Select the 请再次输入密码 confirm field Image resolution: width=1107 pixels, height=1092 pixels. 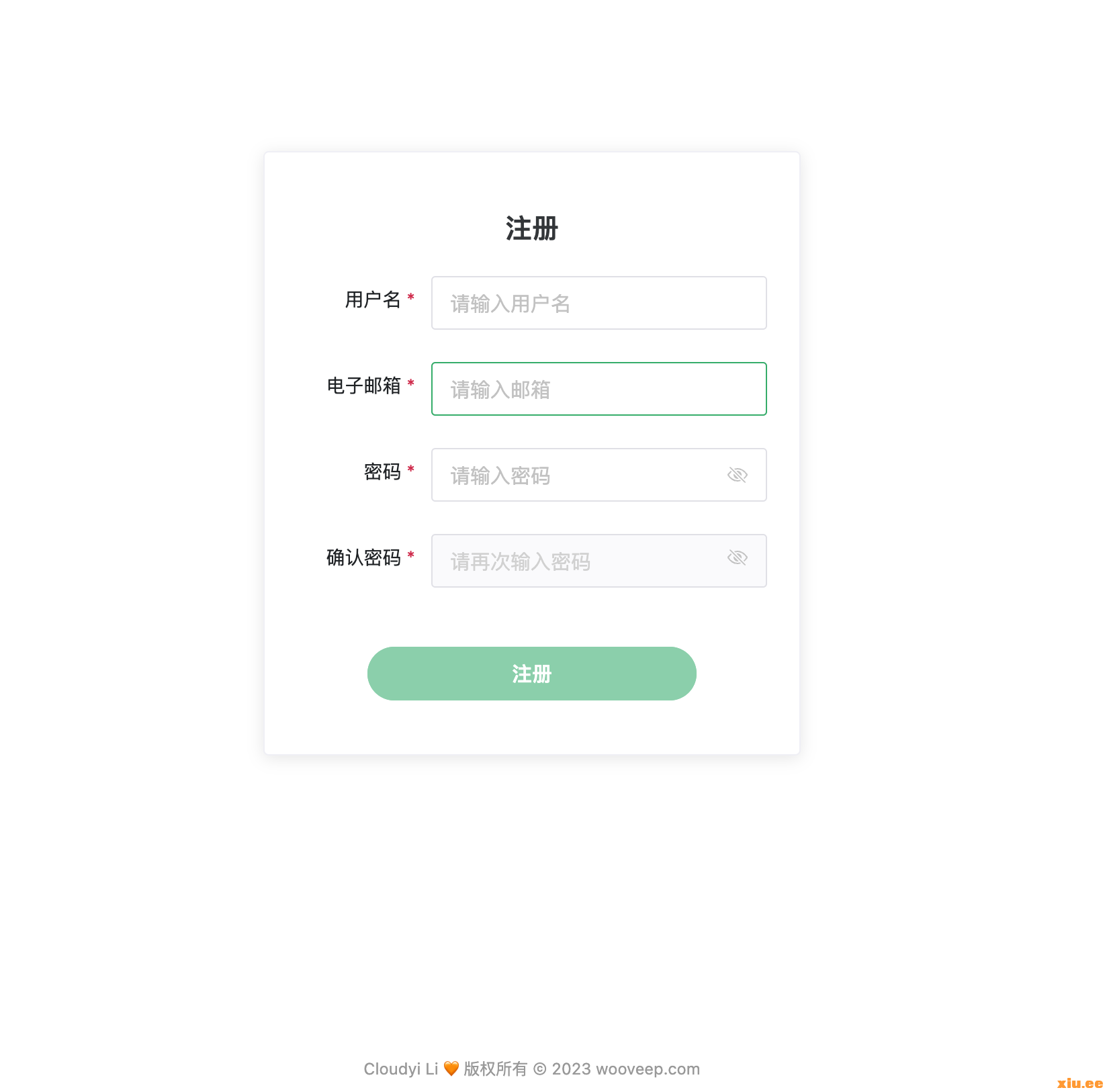click(x=578, y=561)
